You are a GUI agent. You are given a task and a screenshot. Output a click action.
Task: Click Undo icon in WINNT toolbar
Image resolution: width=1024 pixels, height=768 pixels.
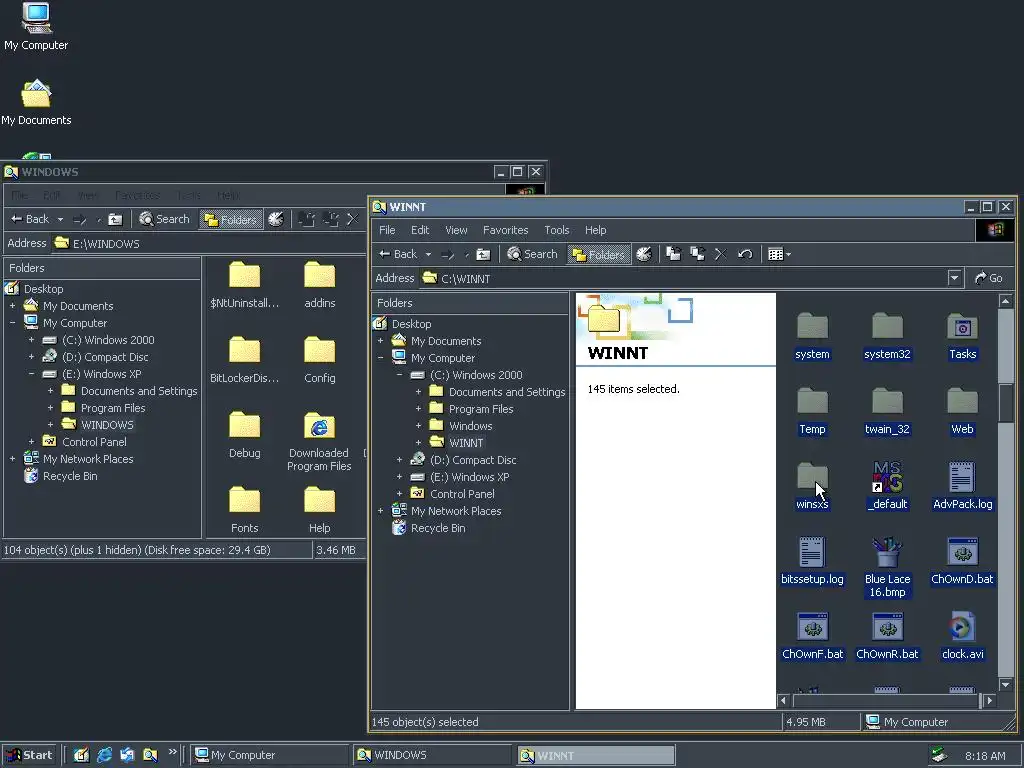pos(745,254)
